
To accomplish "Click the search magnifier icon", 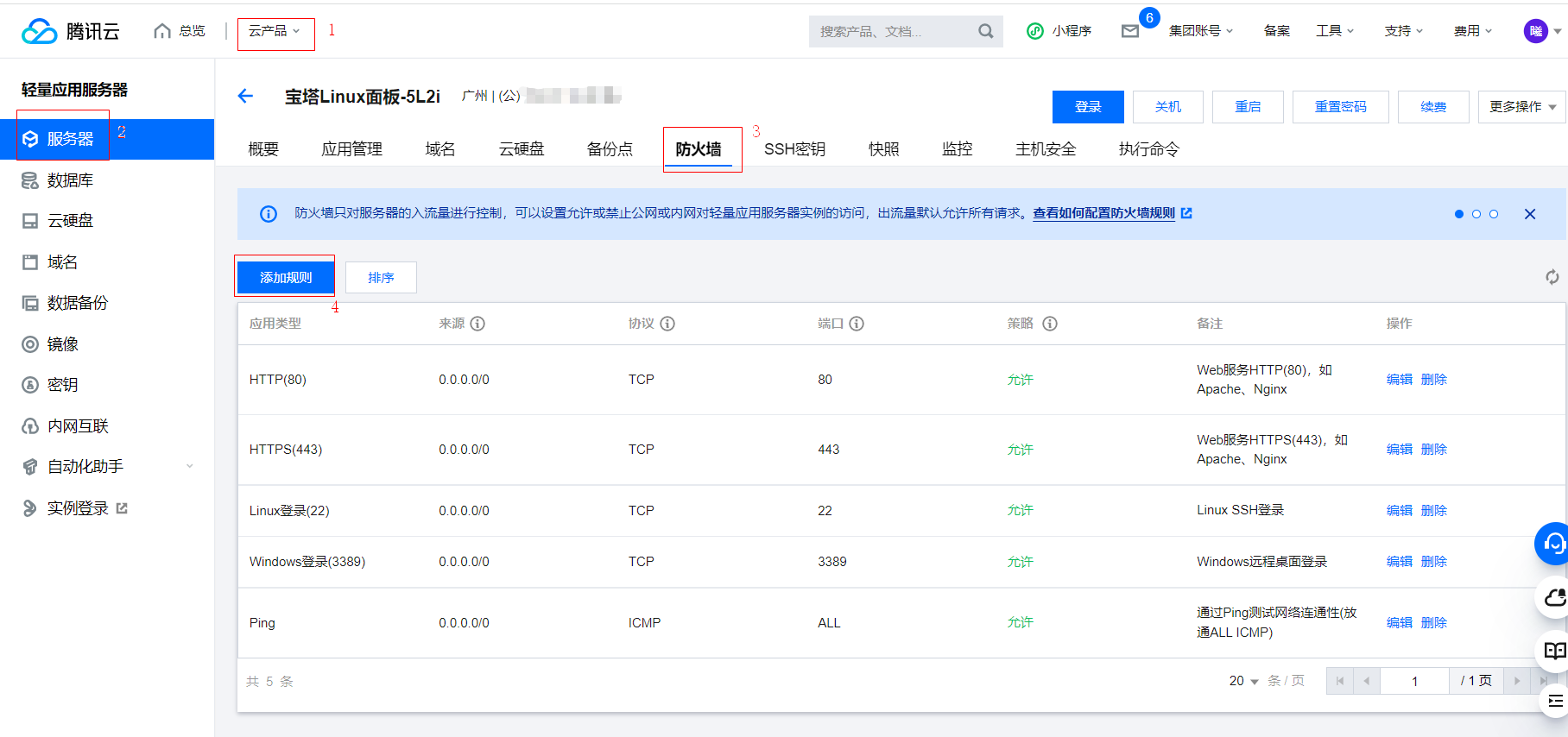I will (986, 31).
